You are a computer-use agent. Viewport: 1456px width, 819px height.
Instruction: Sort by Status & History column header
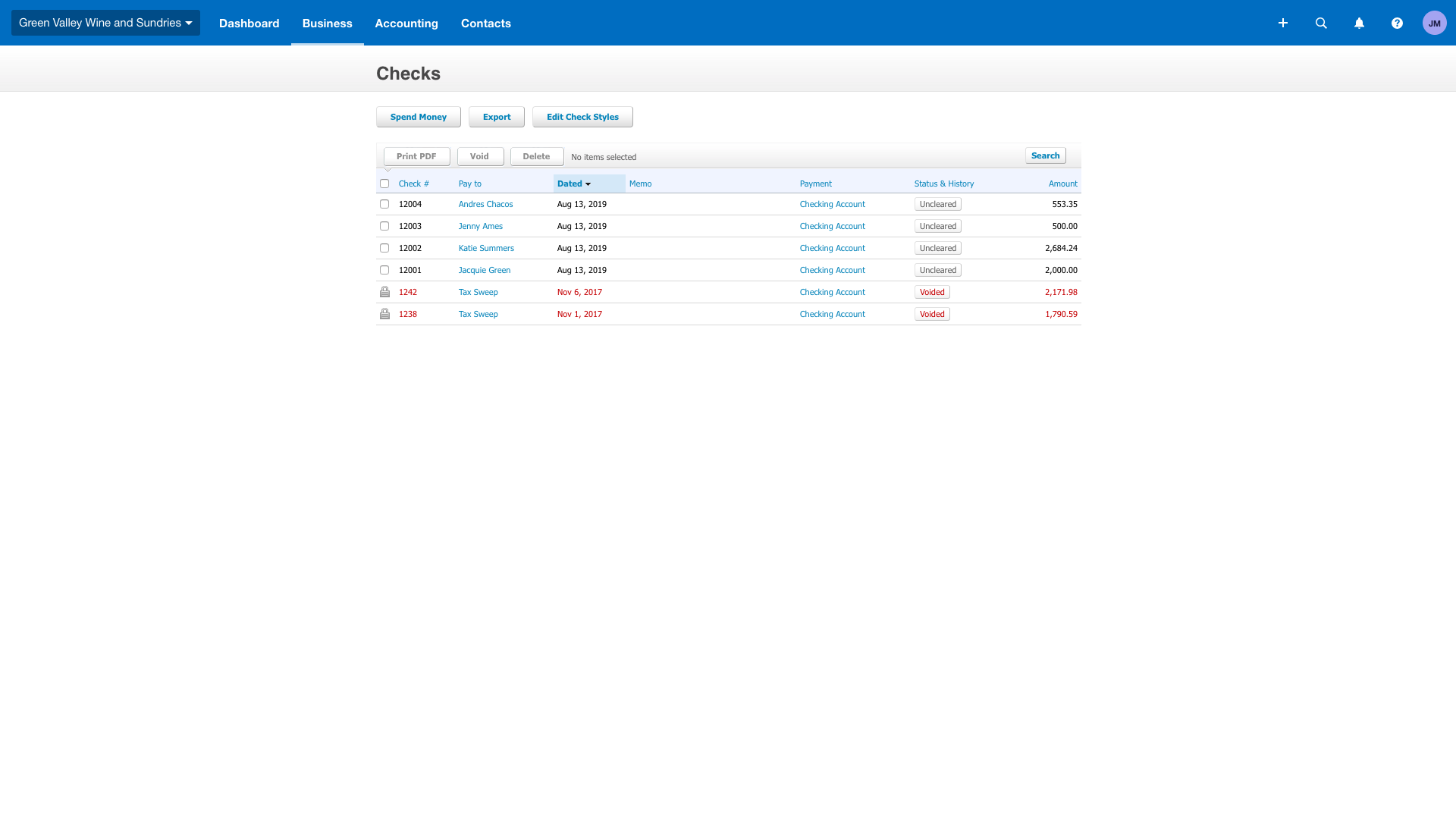[x=944, y=184]
